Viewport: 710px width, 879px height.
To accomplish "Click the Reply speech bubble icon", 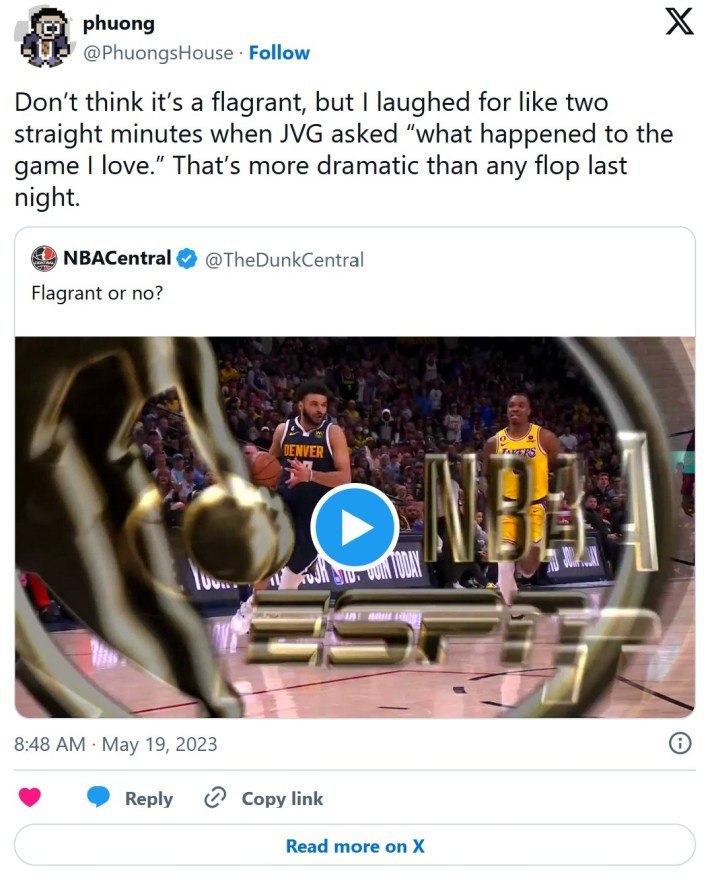I will [x=98, y=798].
